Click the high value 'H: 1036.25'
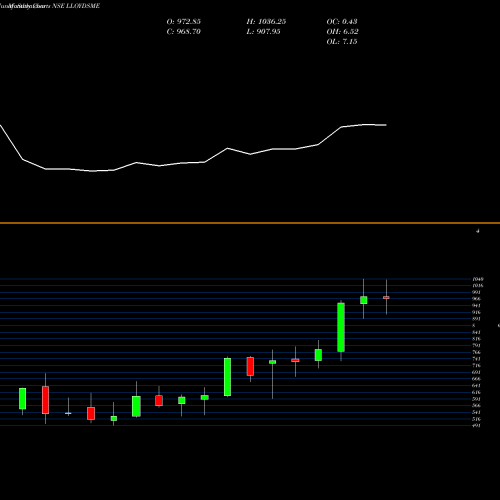Image resolution: width=500 pixels, height=500 pixels. 266,22
